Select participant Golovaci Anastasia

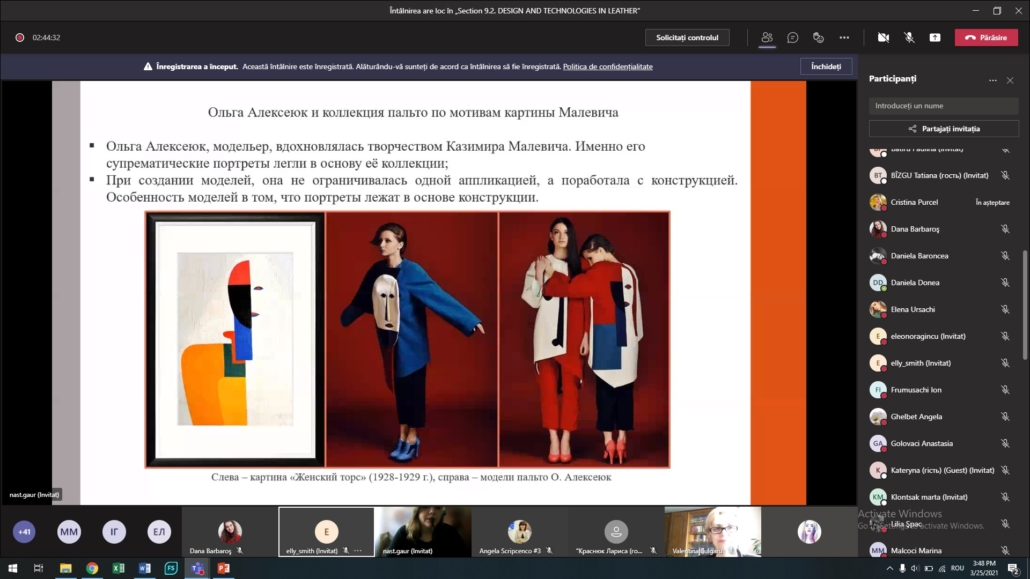click(x=943, y=444)
